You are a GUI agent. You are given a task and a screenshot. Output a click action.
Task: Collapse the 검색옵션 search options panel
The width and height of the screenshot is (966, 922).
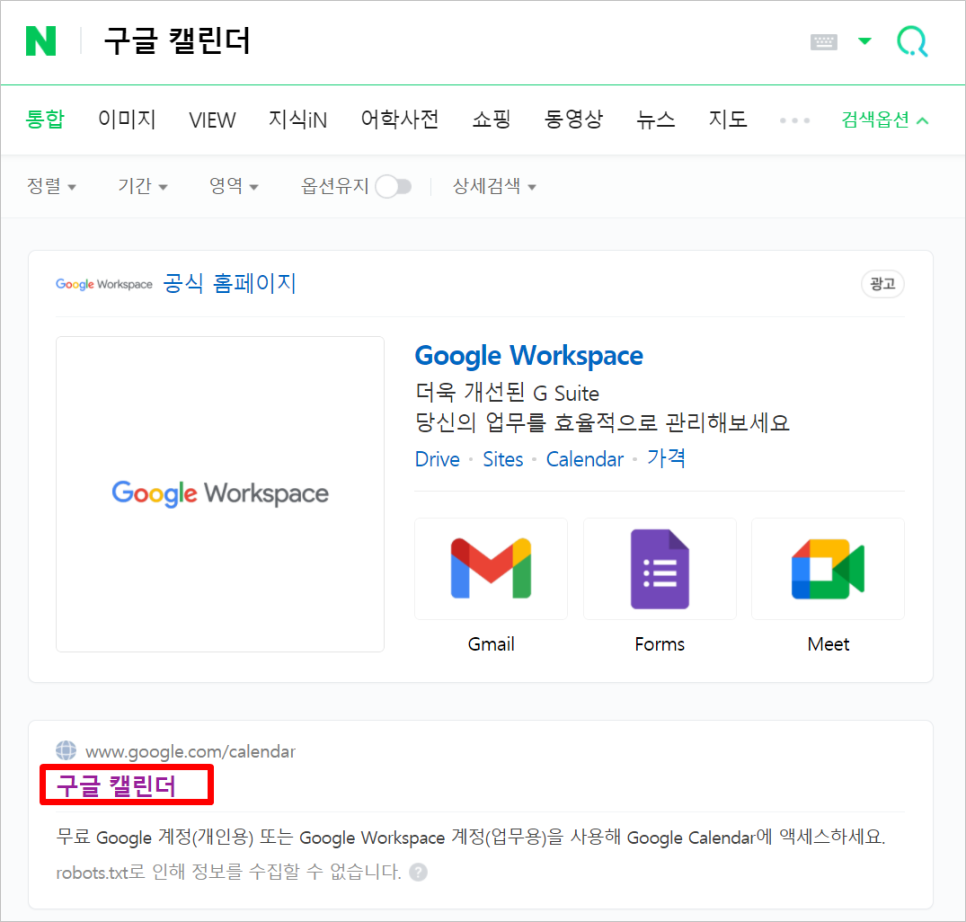point(885,119)
